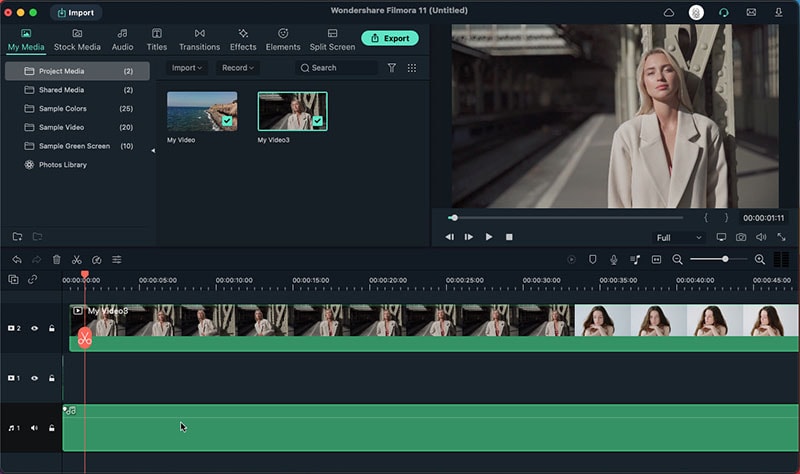
Task: Click the timeline zoom slider
Action: (725, 260)
